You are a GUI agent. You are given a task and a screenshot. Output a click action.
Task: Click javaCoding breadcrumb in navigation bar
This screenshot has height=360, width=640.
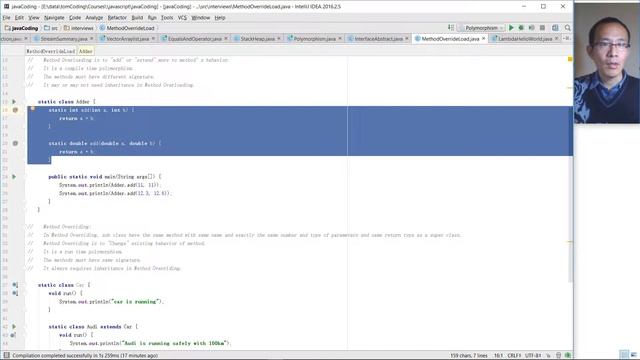point(21,28)
